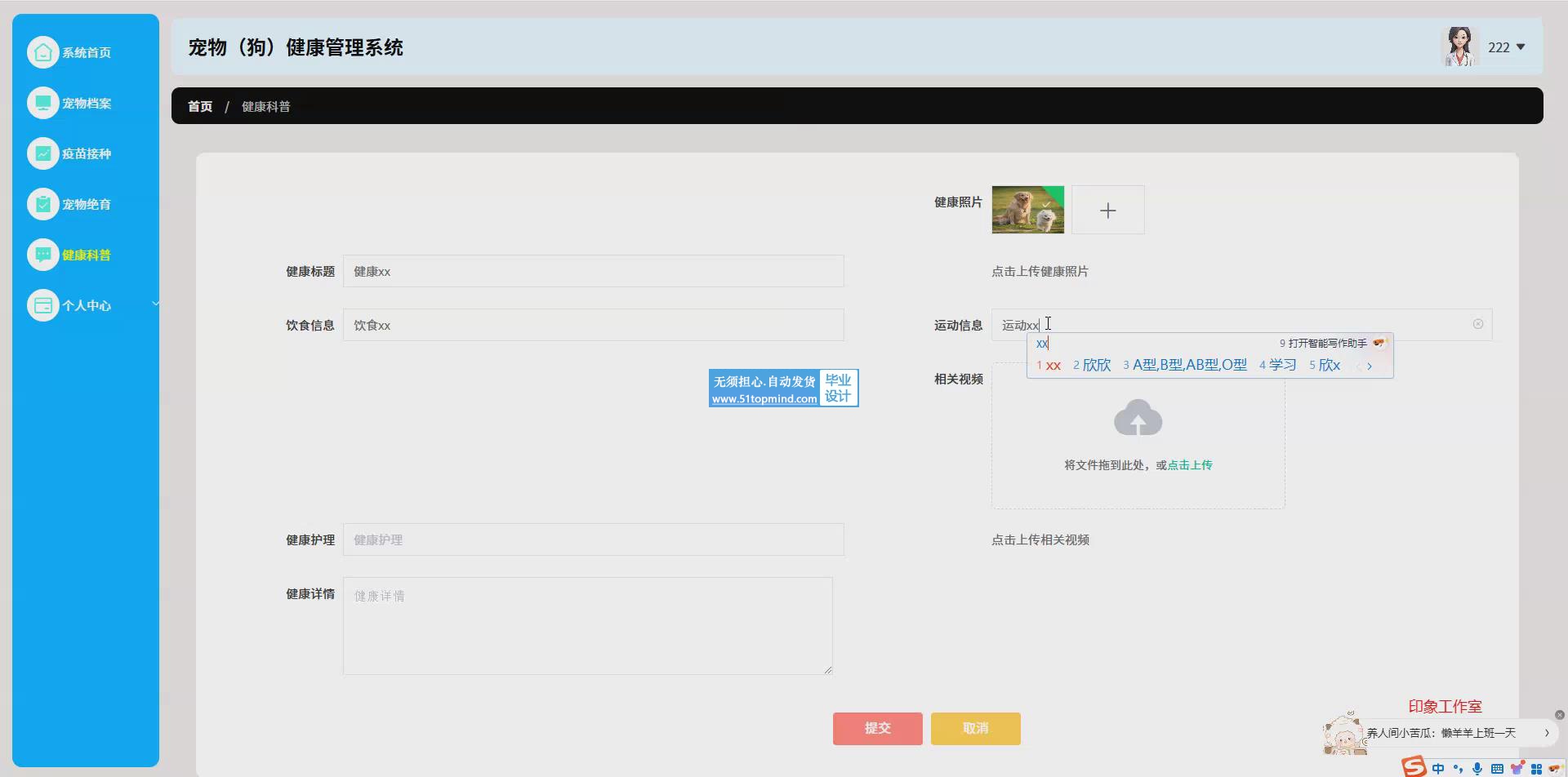Choose IME candidate 欣欣
Viewport: 1568px width, 777px height.
click(1096, 365)
